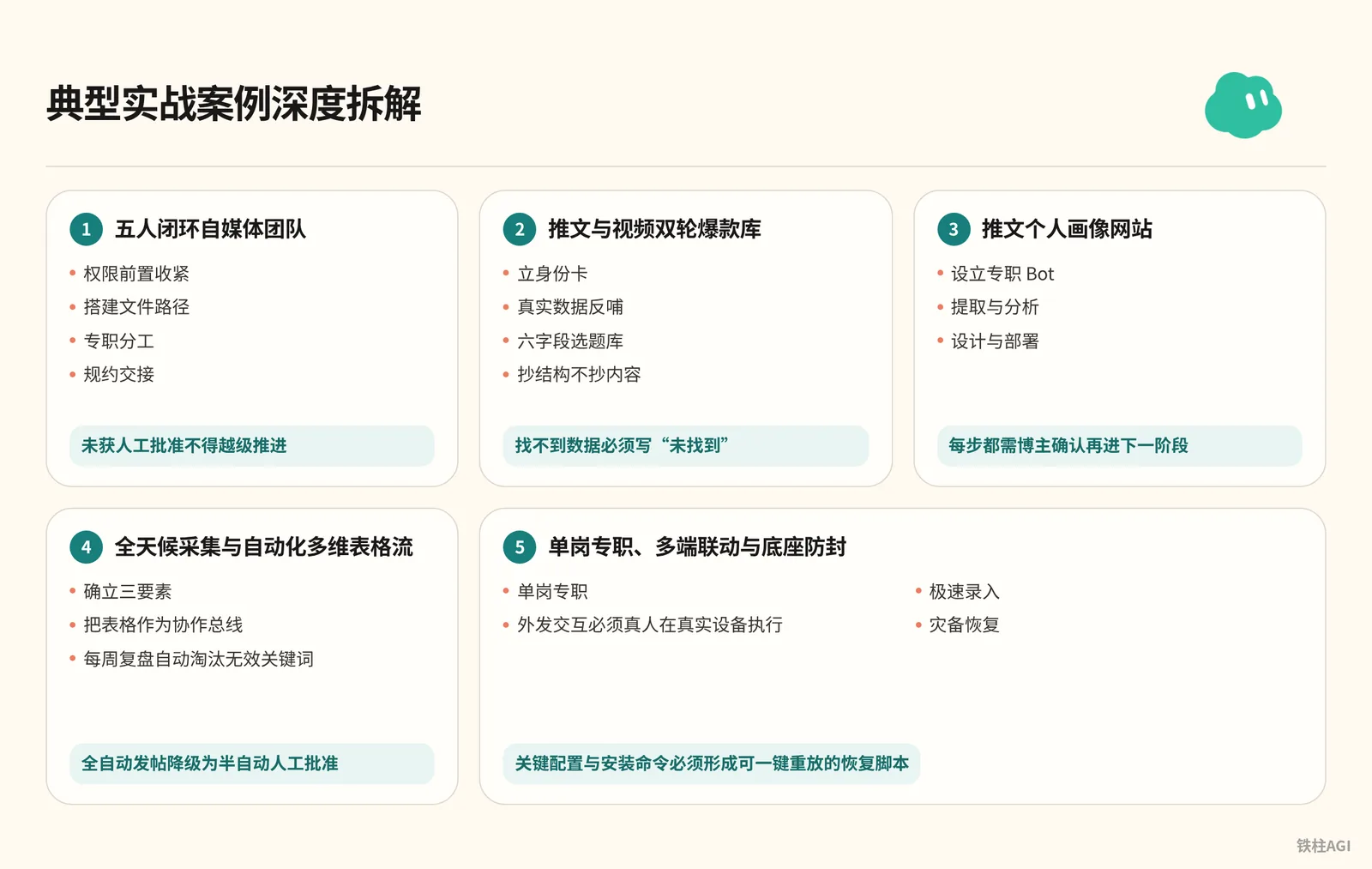Click number badge 4 beside 全天候采集与自动化多维表格流

[86, 547]
